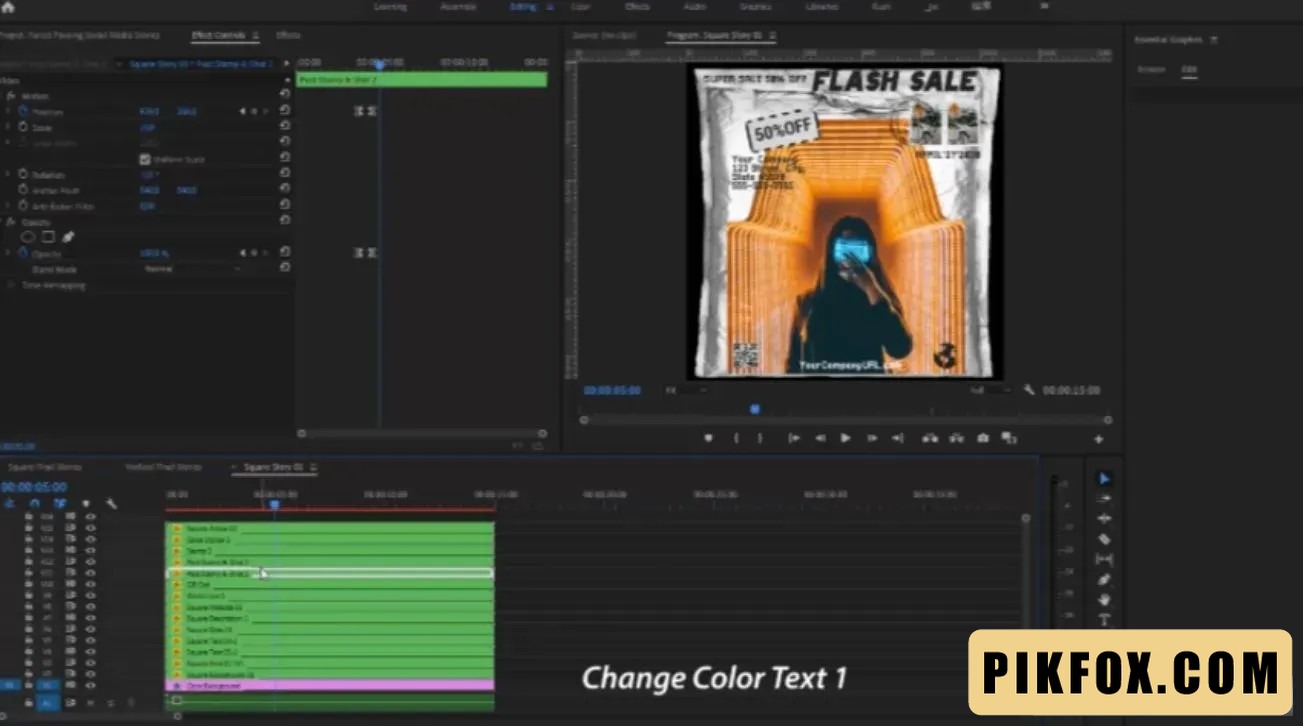Click the timeline Add Marker icon
The width and height of the screenshot is (1303, 726).
tap(86, 504)
